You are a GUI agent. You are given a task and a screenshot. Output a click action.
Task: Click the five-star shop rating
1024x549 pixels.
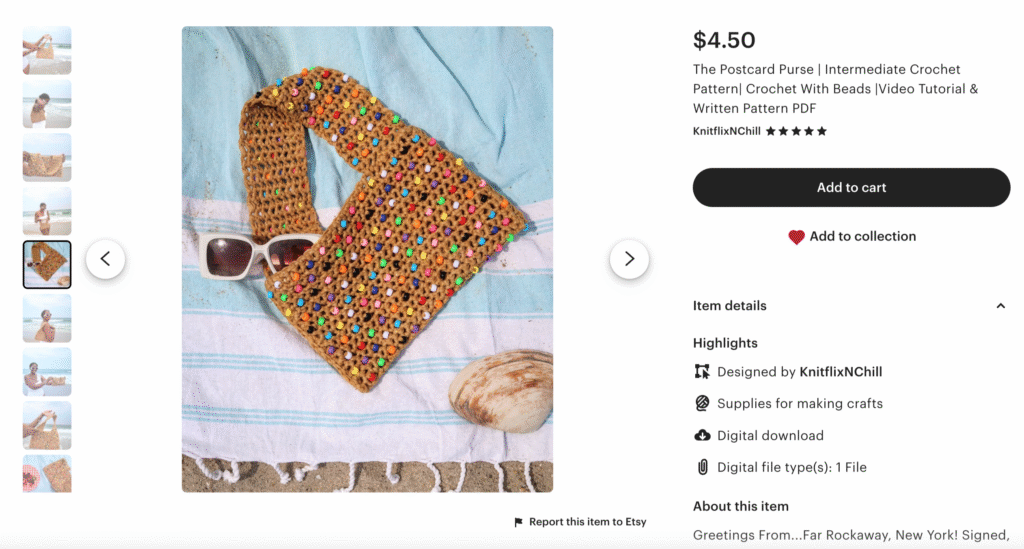[796, 131]
